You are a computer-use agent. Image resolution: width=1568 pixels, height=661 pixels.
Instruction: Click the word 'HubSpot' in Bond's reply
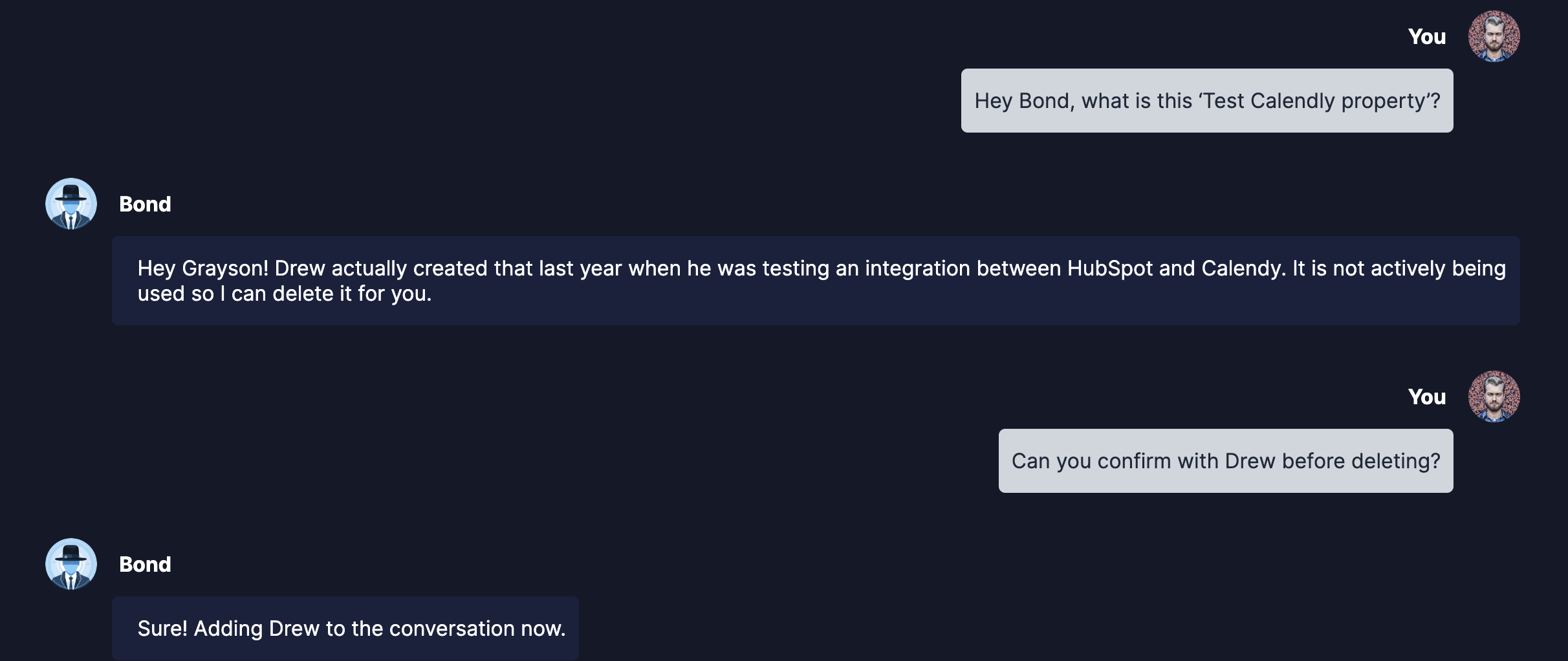point(1109,268)
